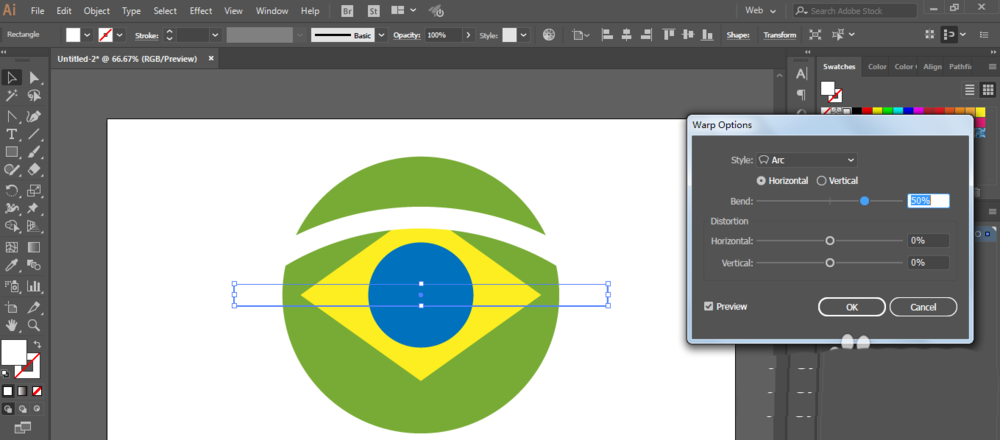Switch Swatches panel to list view
This screenshot has height=440, width=1000.
tap(969, 90)
